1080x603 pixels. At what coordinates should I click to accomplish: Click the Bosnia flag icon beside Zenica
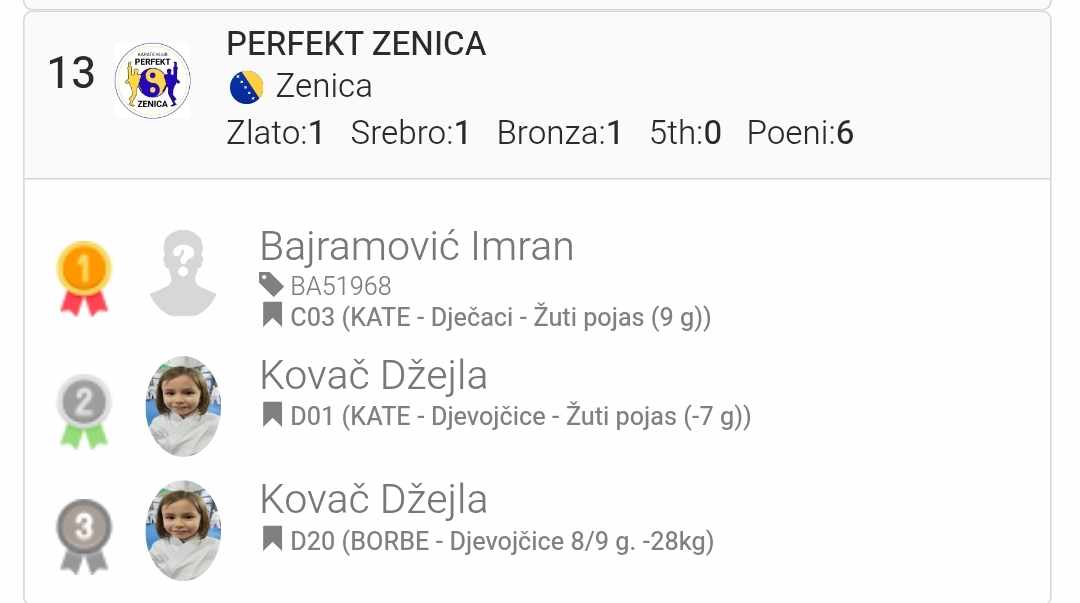pyautogui.click(x=246, y=87)
